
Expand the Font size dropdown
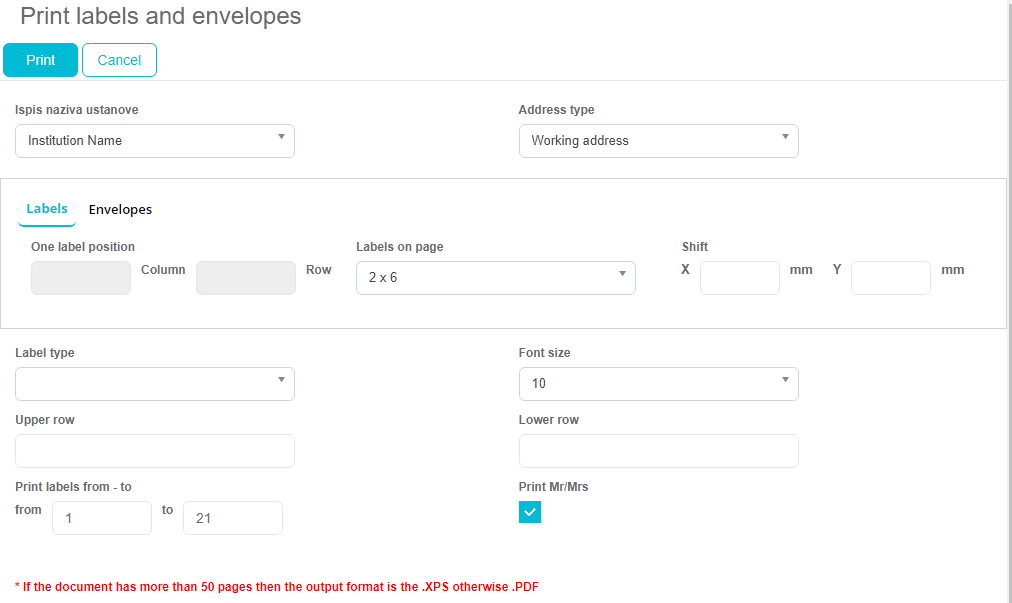point(657,384)
